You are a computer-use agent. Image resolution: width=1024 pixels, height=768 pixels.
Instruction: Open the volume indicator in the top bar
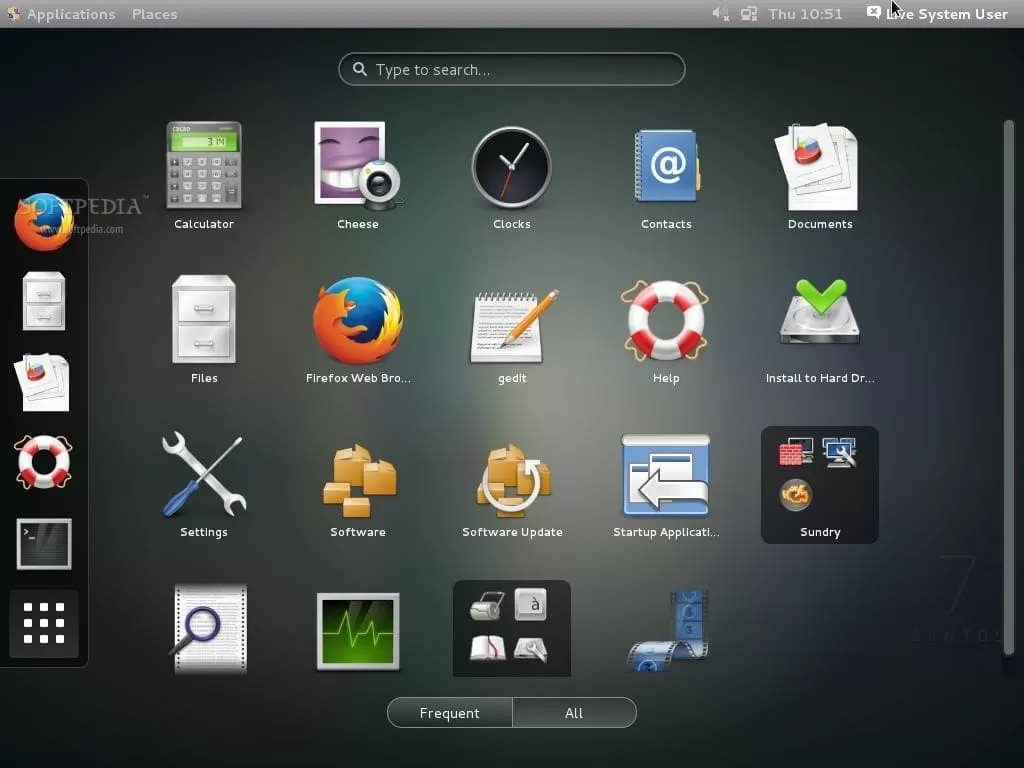[x=718, y=14]
